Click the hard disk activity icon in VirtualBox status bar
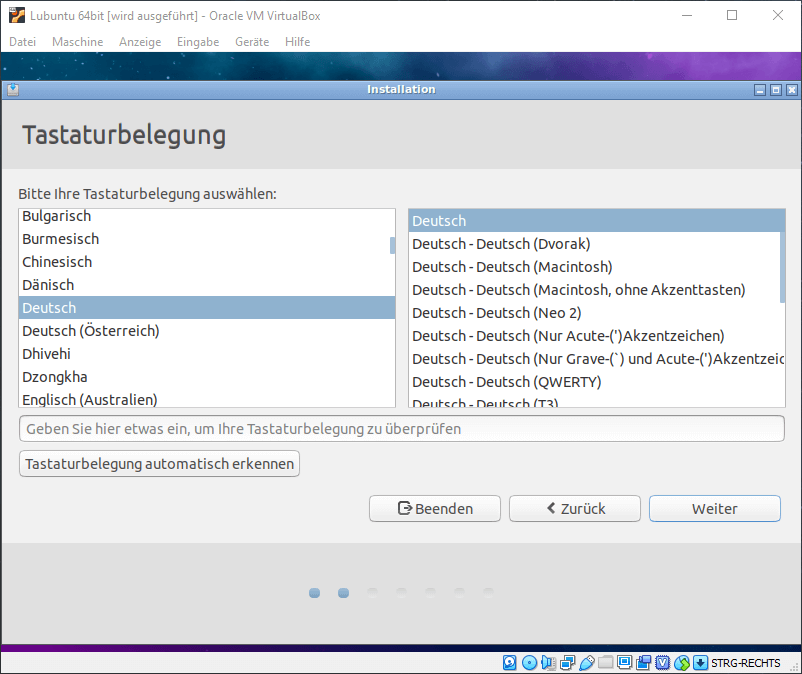 point(509,663)
